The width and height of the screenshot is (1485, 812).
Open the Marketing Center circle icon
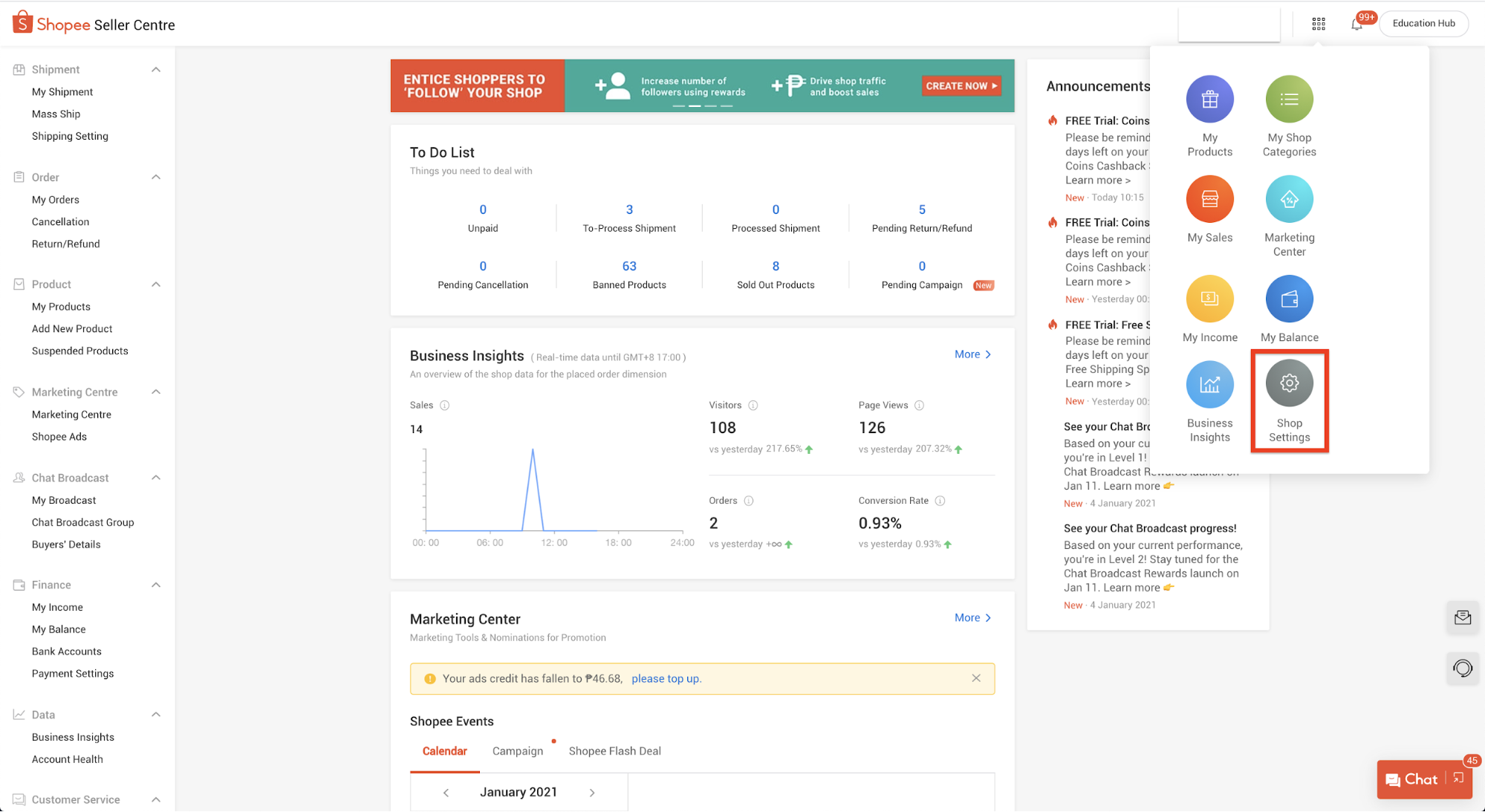(1289, 199)
